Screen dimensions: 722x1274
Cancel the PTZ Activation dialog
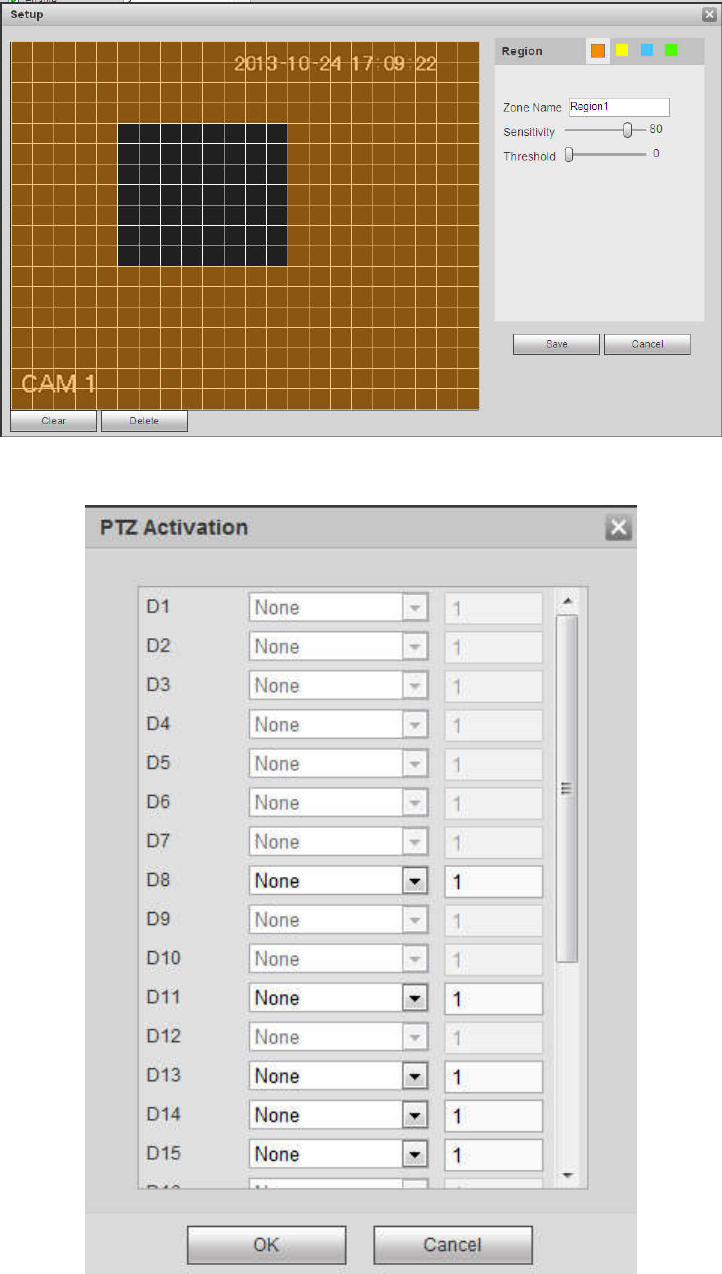click(x=453, y=1245)
